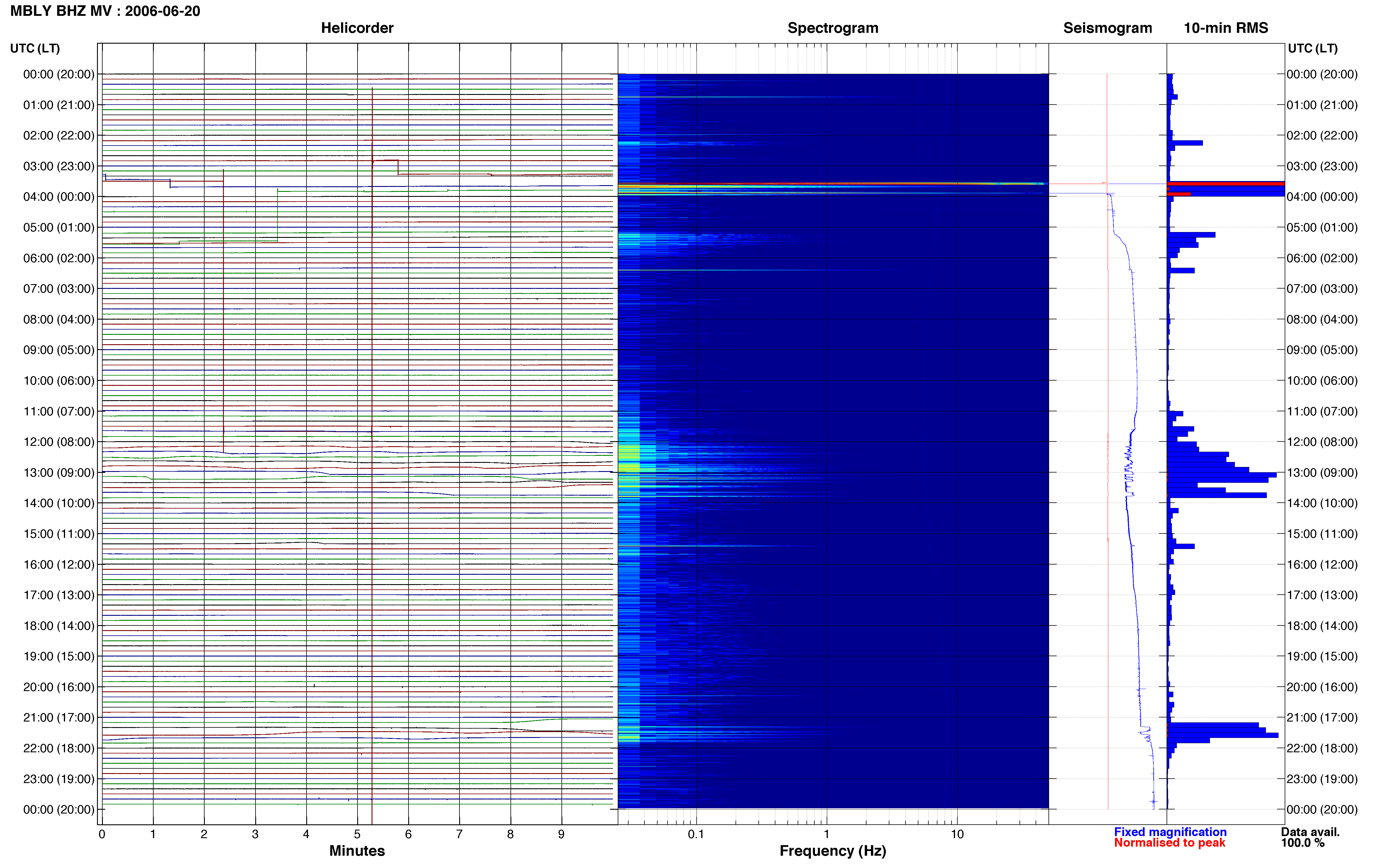Viewport: 1389px width, 868px height.
Task: Click the Data avail. label
Action: coord(1310,832)
